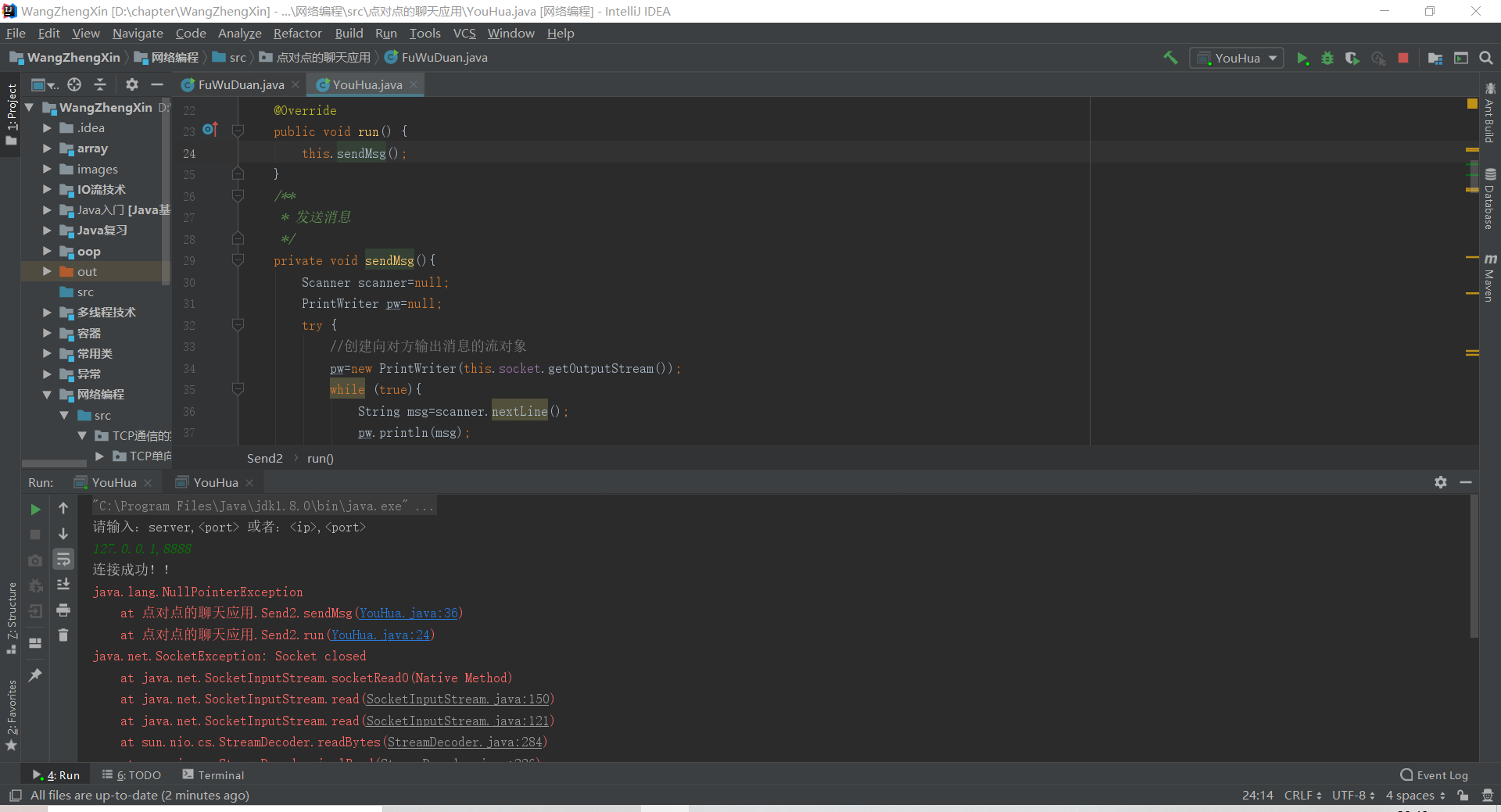Fold the sendMsg method at line 29
Image resolution: width=1501 pixels, height=812 pixels.
tap(238, 259)
